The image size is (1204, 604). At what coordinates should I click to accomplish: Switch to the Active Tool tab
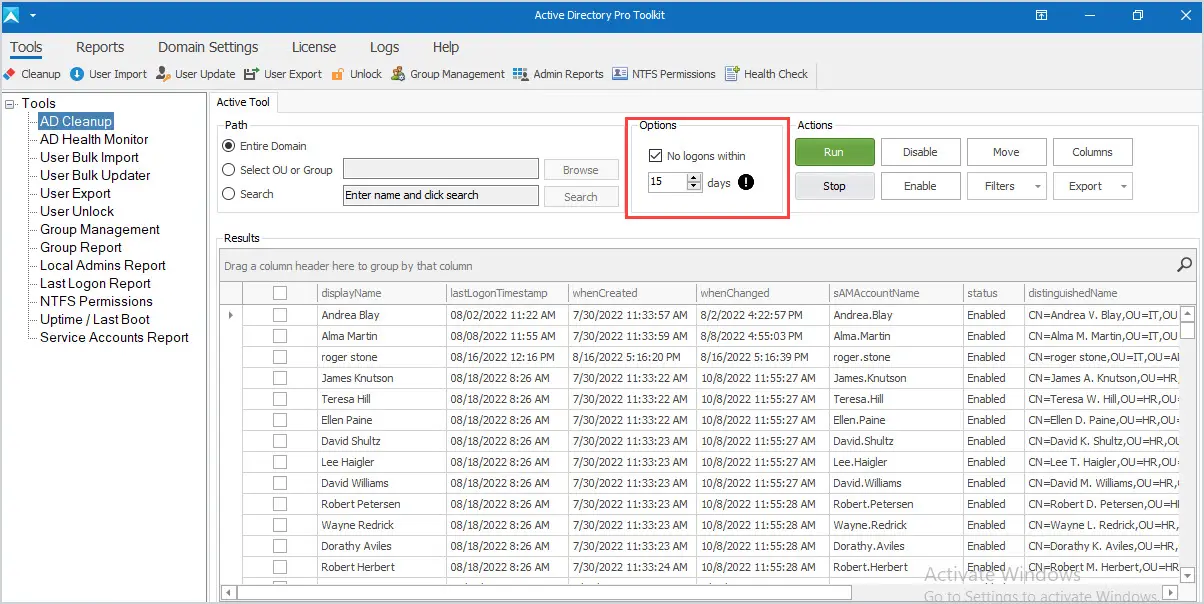pyautogui.click(x=245, y=102)
